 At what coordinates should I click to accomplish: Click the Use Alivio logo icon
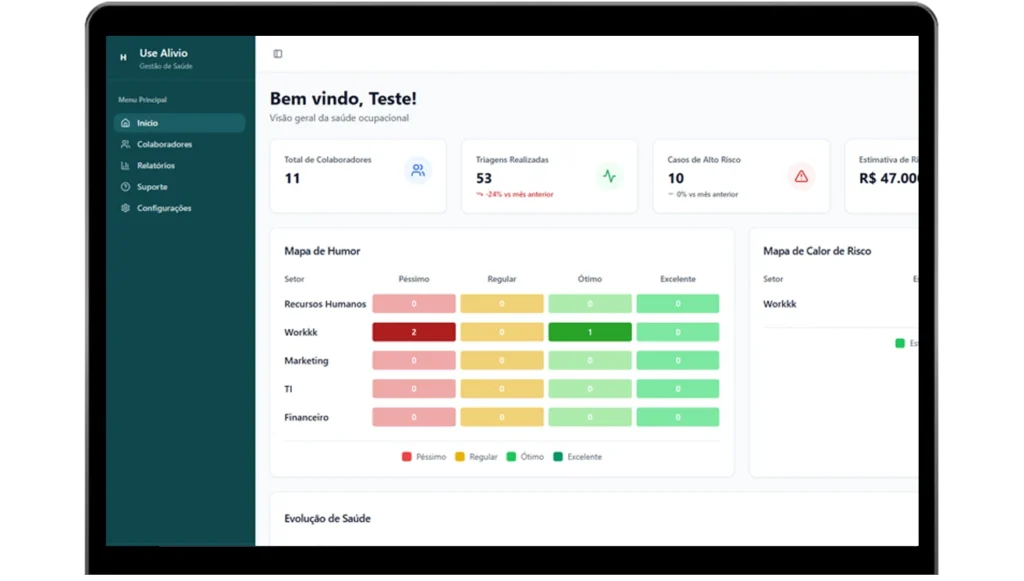[x=123, y=58]
